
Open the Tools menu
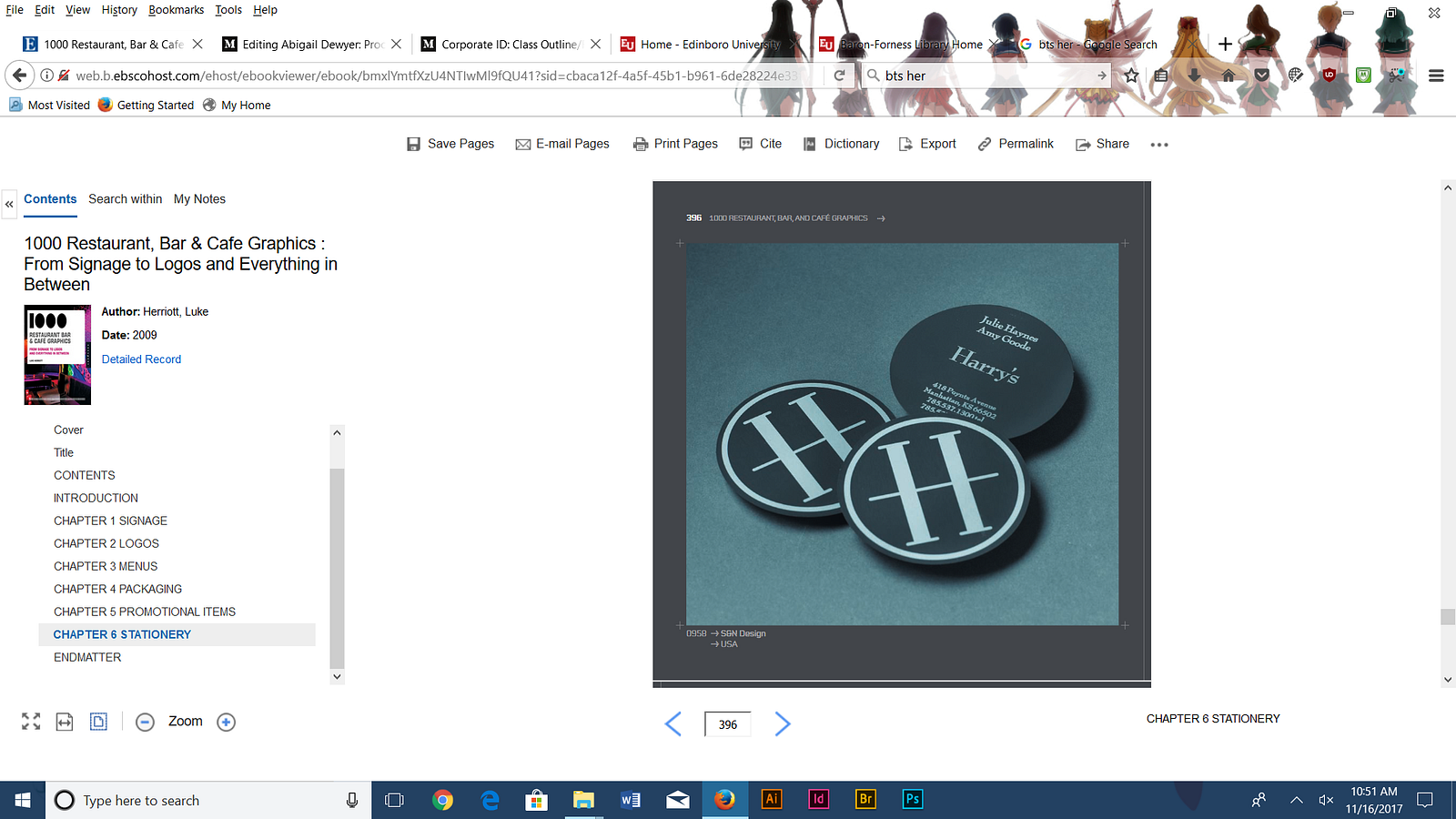228,10
